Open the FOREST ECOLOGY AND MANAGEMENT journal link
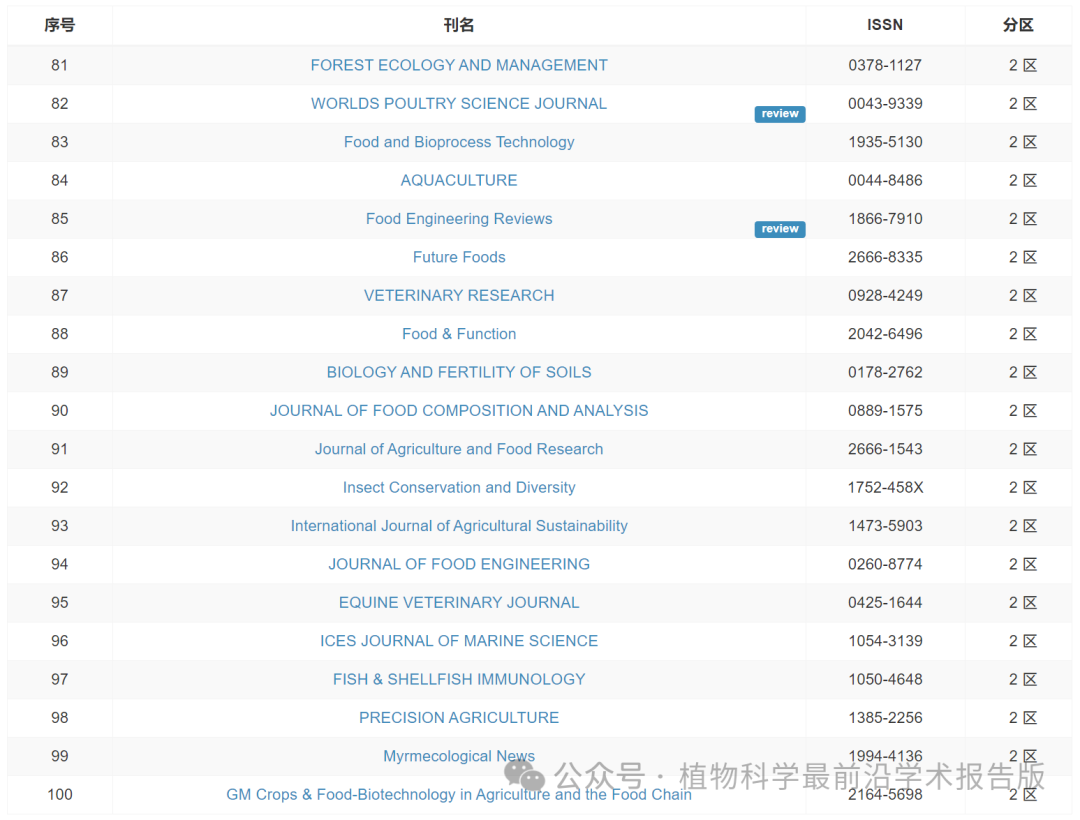This screenshot has height=820, width=1080. click(459, 65)
